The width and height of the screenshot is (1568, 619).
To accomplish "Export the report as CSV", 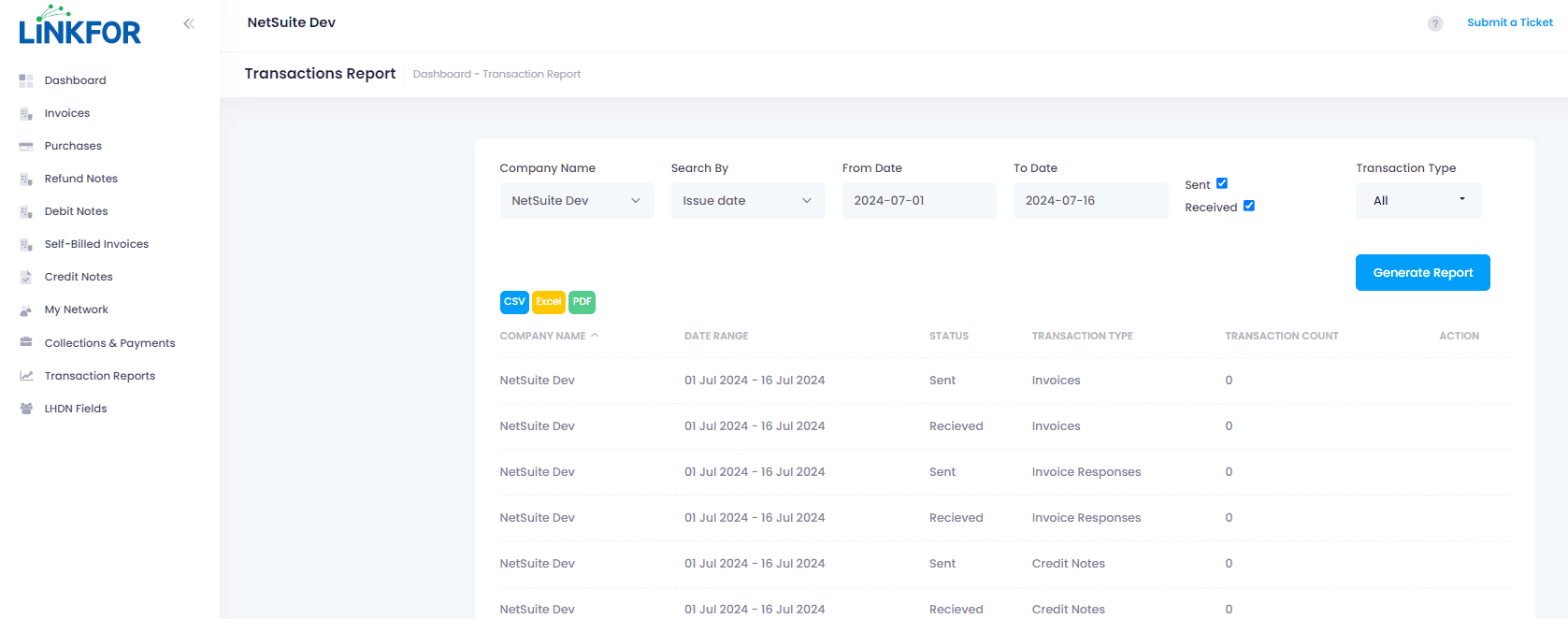I will tap(514, 302).
